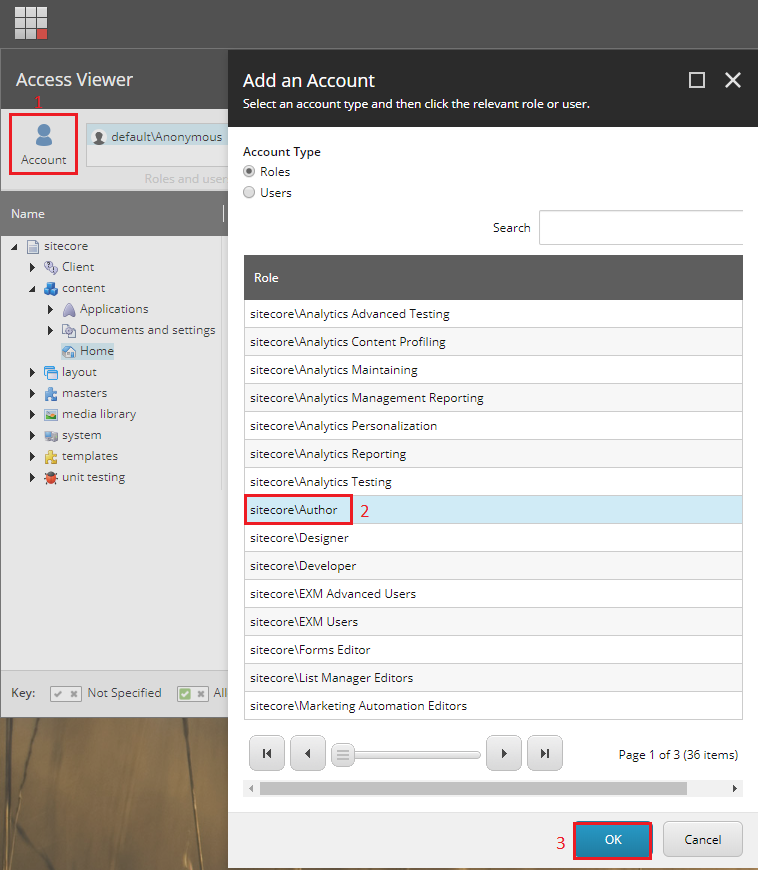The height and width of the screenshot is (870, 758).
Task: Click the Account button in Access Viewer
Action: [x=43, y=144]
